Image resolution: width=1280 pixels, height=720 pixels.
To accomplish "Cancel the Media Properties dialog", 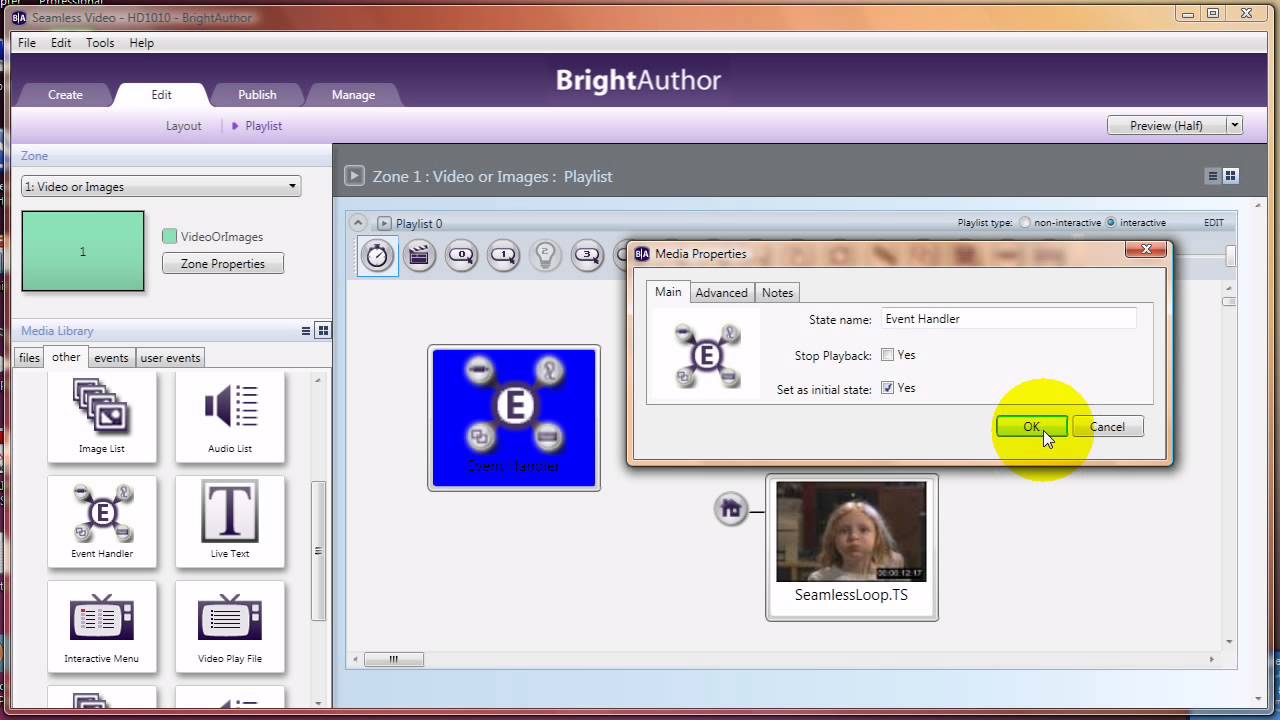I will [x=1107, y=427].
